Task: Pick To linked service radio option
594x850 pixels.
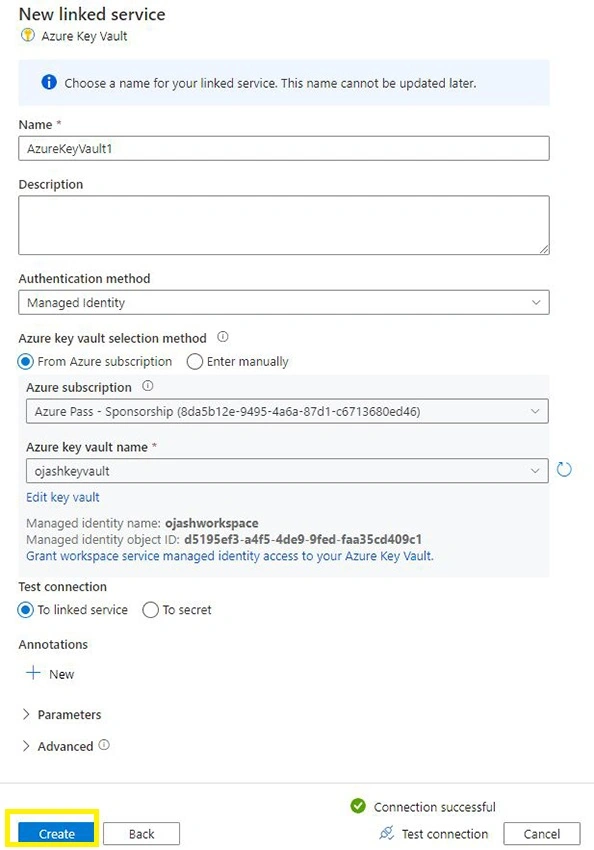Action: coord(25,610)
